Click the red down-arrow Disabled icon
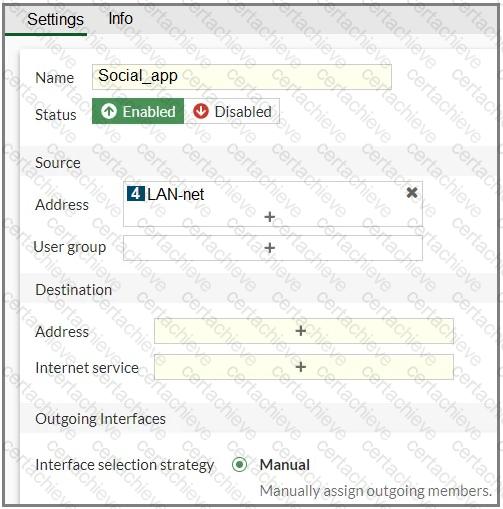This screenshot has width=503, height=509. (201, 111)
